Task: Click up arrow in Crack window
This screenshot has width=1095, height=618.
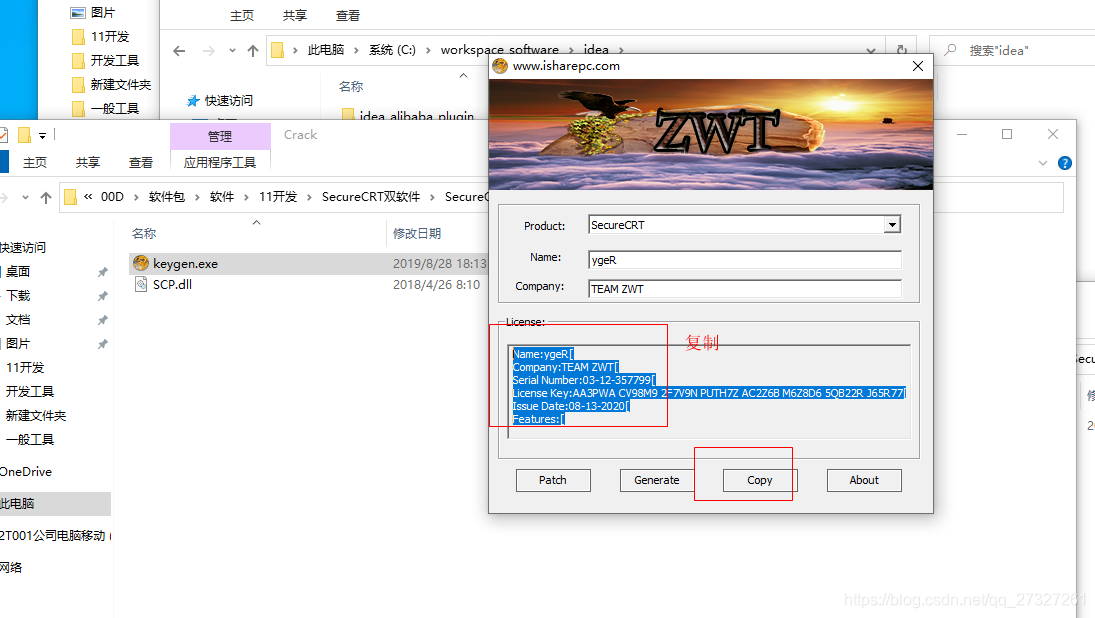Action: [46, 198]
